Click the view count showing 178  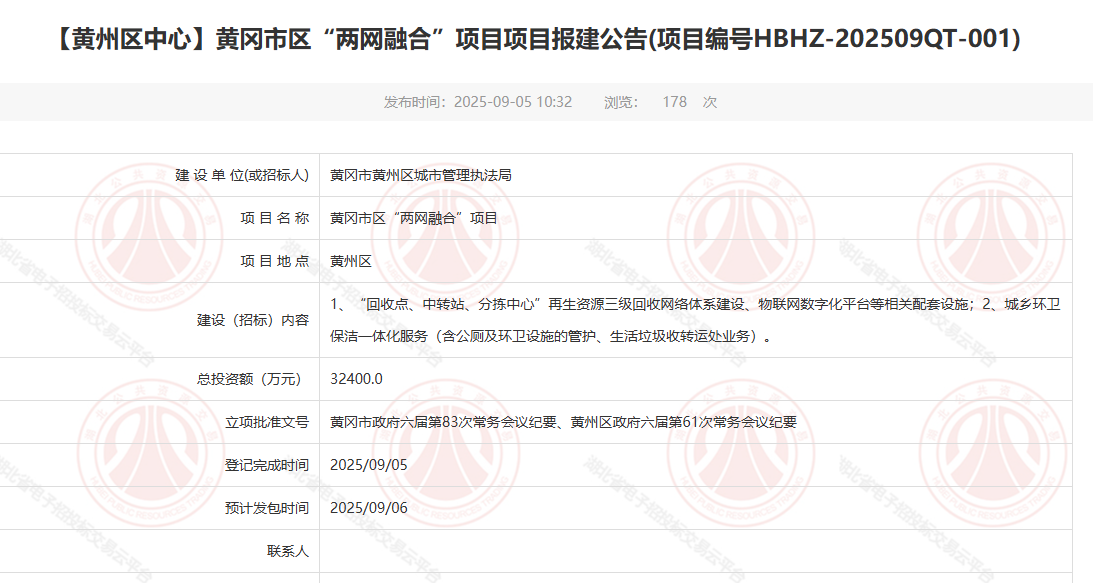point(674,102)
